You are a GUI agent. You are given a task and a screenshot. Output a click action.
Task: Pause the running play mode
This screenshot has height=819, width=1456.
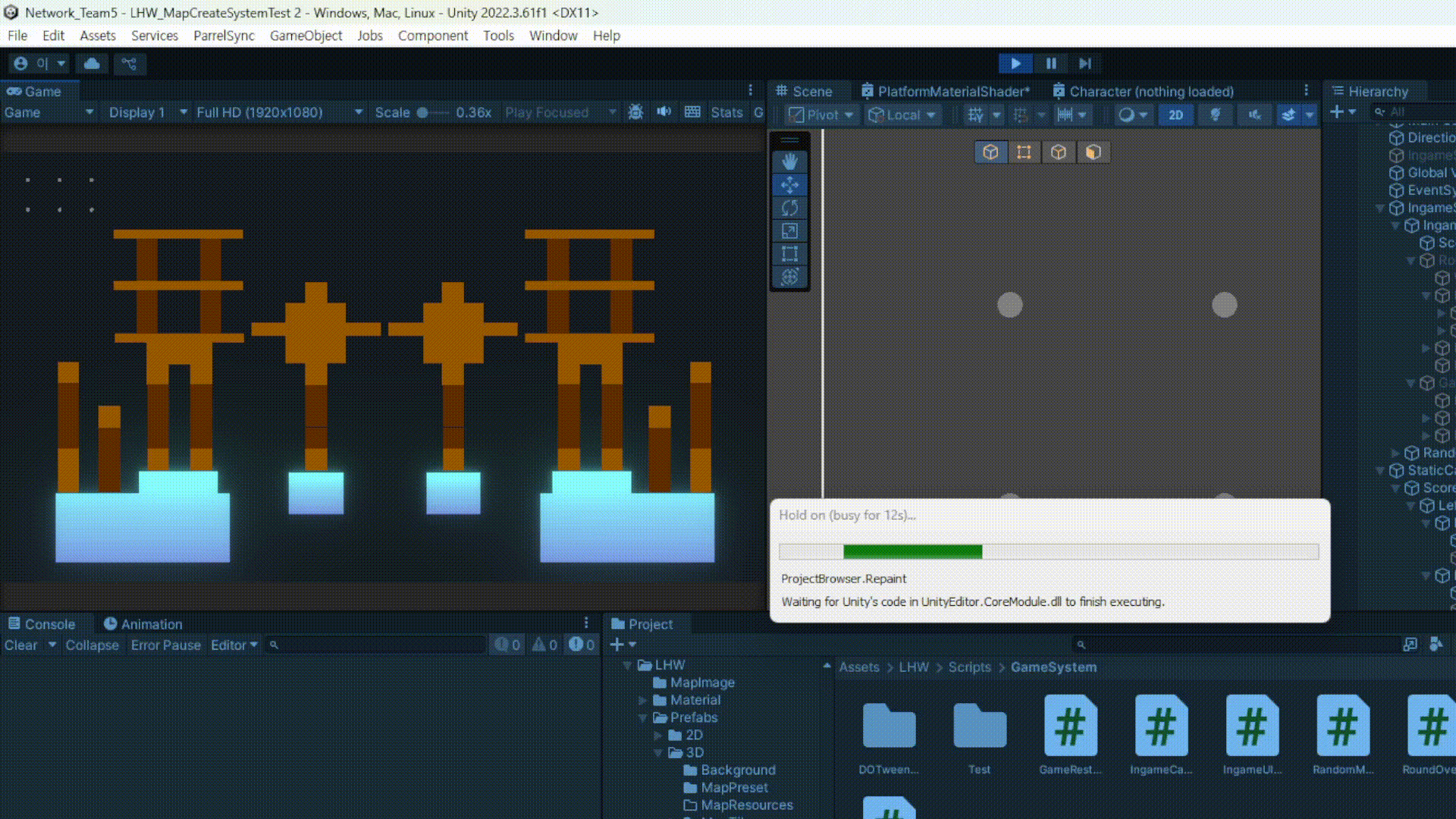(1051, 64)
